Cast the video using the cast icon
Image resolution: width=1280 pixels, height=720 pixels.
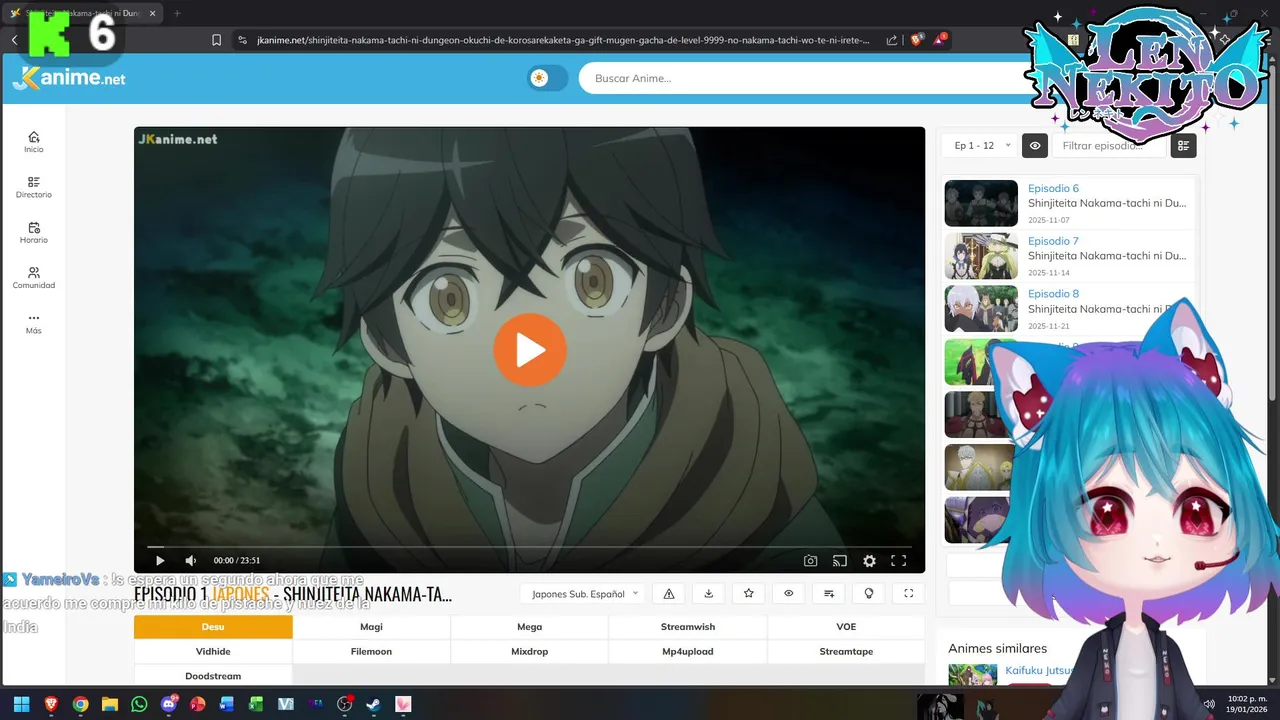[x=840, y=561]
